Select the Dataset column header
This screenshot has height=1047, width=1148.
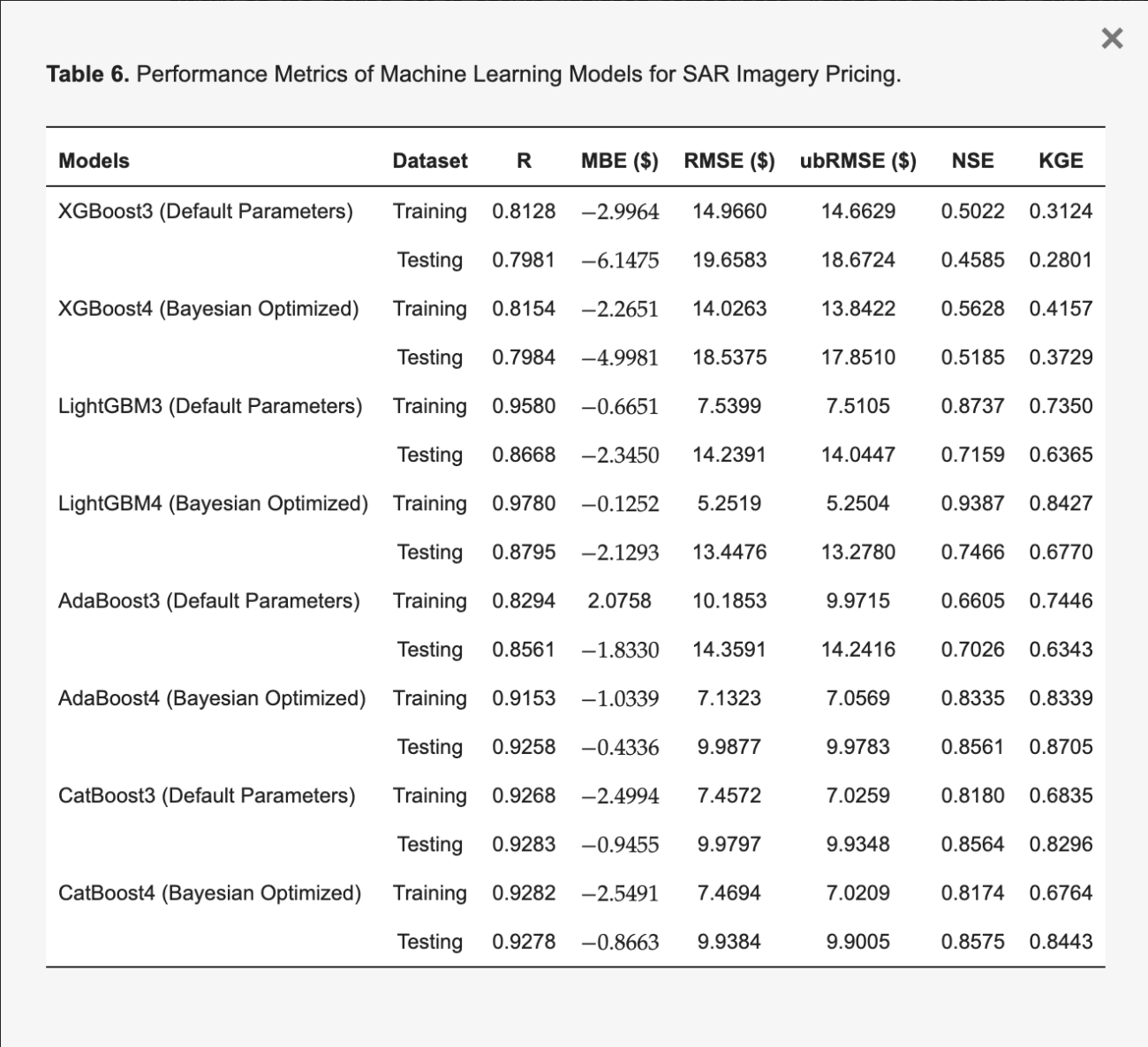tap(430, 161)
